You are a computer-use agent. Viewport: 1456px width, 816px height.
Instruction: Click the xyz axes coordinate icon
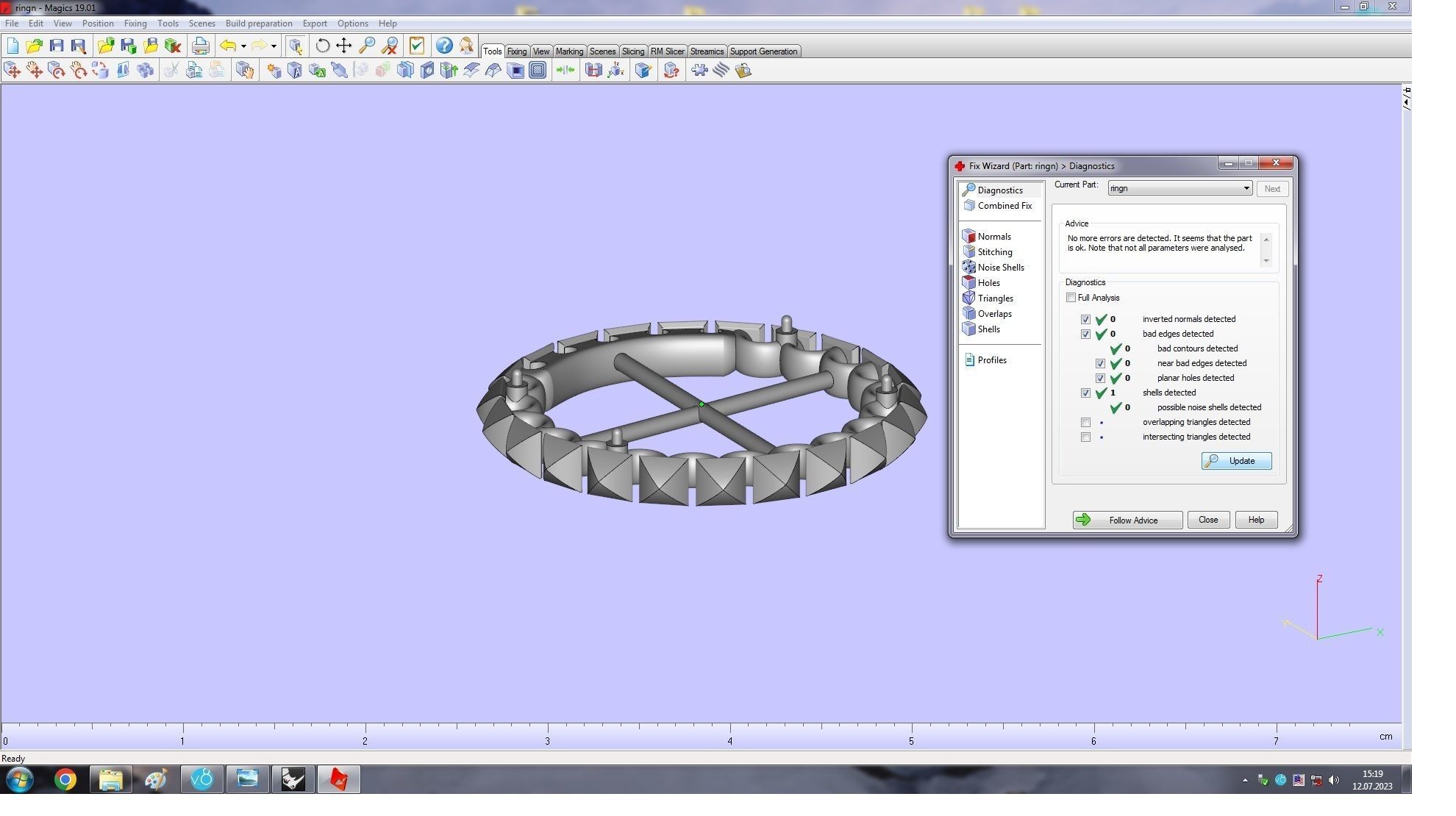point(616,70)
